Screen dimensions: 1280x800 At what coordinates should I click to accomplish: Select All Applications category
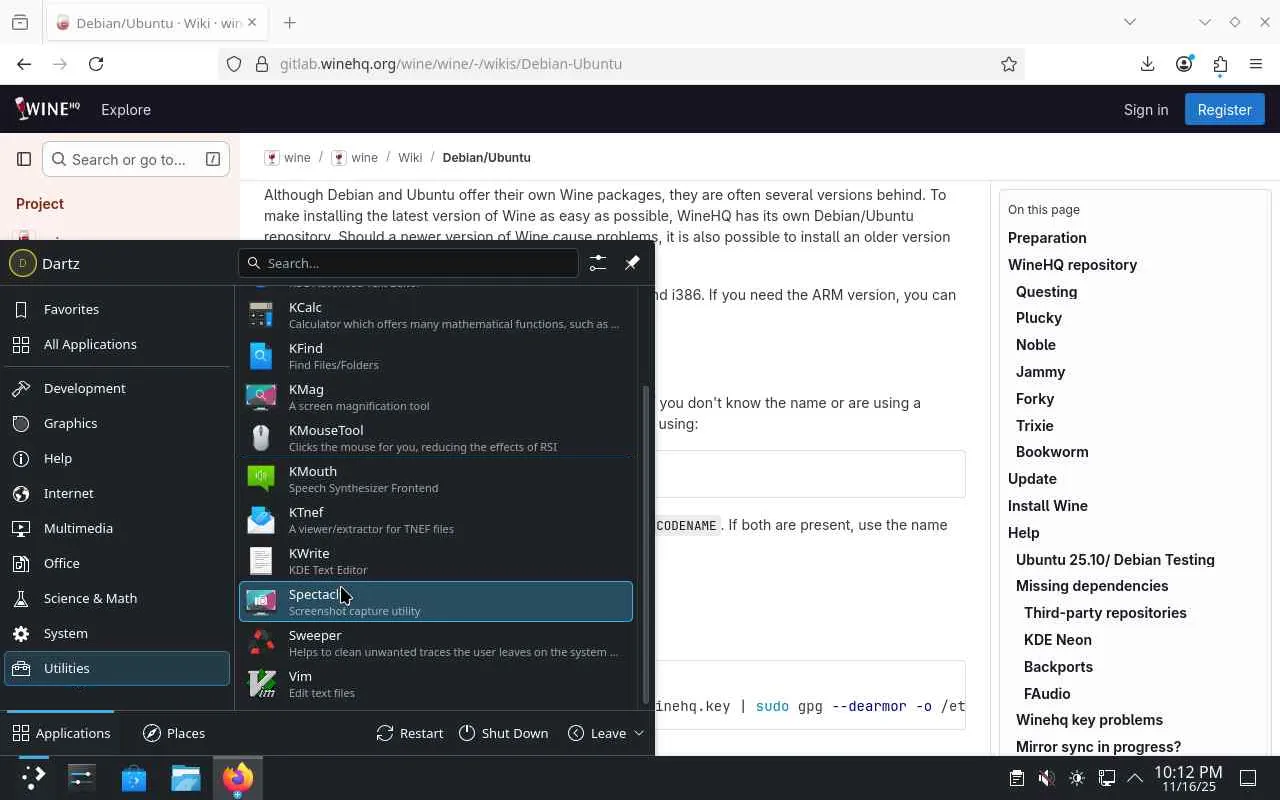117,344
